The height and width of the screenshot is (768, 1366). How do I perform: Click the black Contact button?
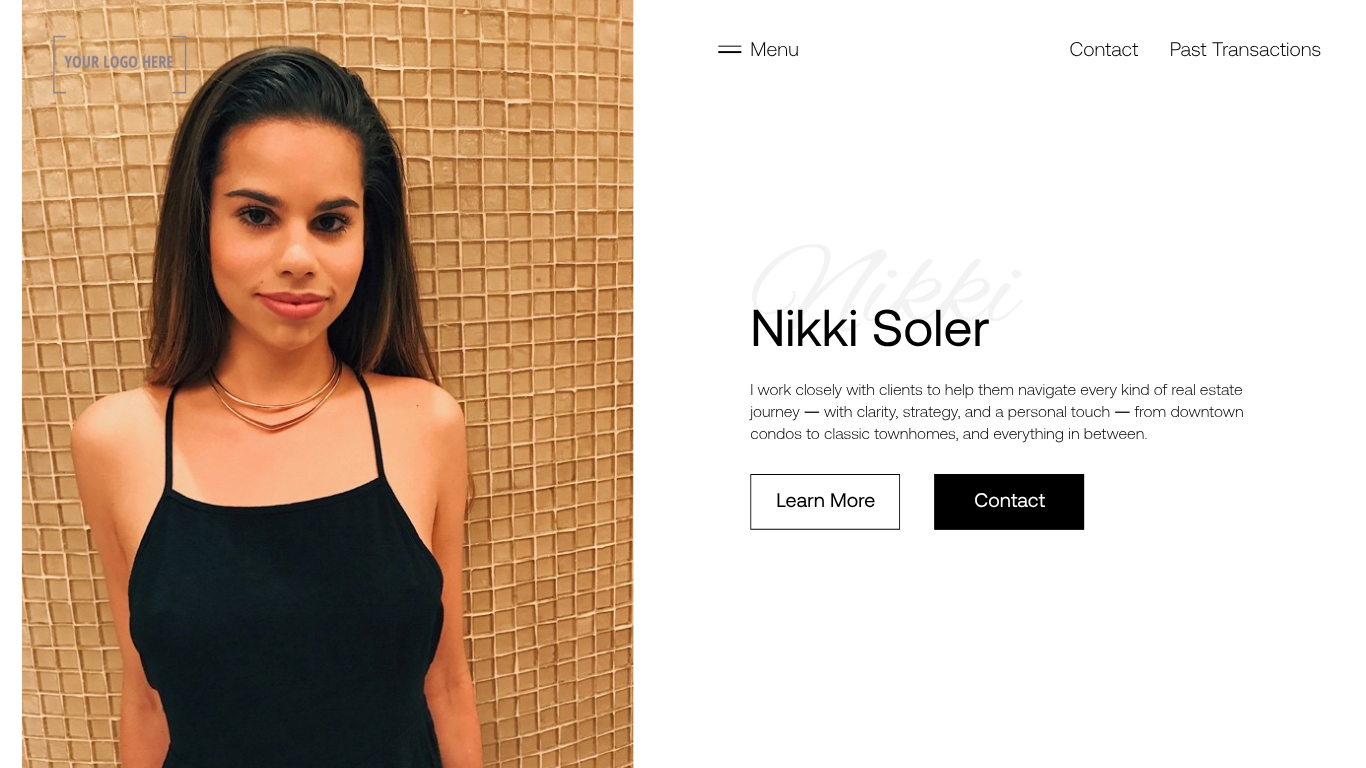1009,501
